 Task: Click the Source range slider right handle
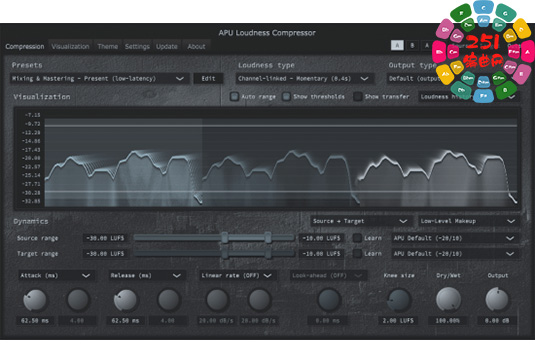268,237
